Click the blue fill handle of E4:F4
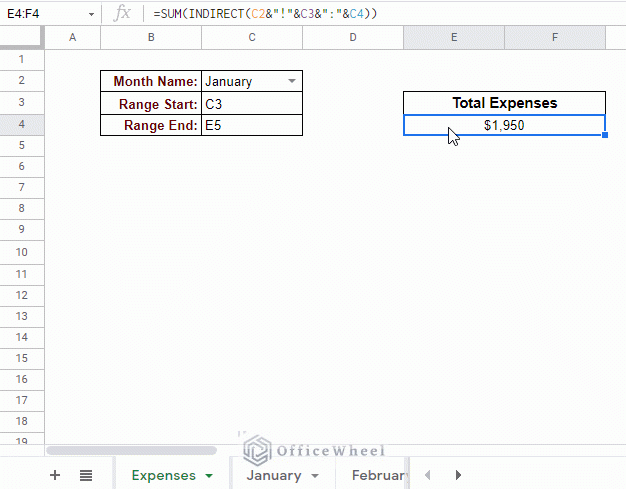 605,135
